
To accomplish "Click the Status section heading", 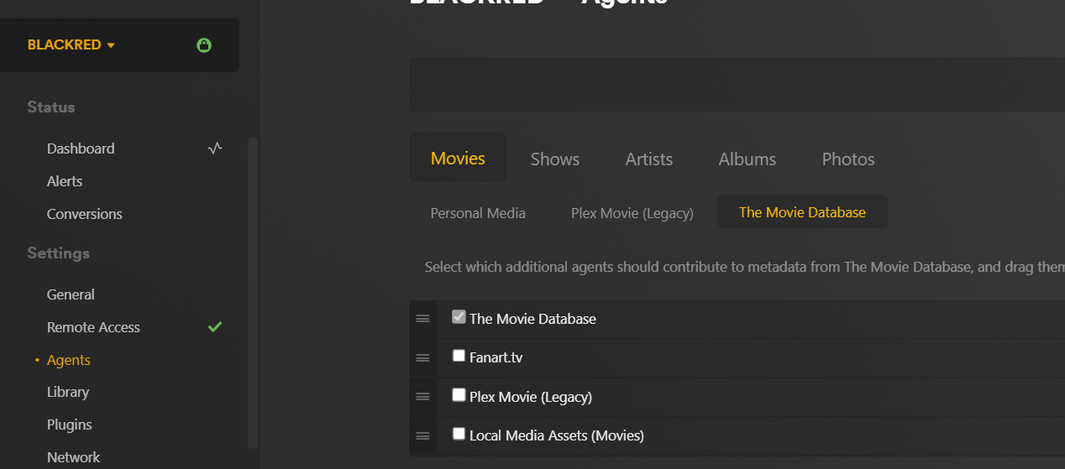I will point(51,107).
